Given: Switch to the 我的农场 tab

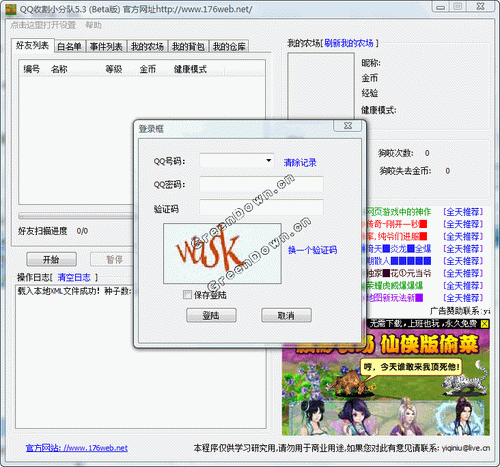Looking at the screenshot, I should tap(147, 47).
